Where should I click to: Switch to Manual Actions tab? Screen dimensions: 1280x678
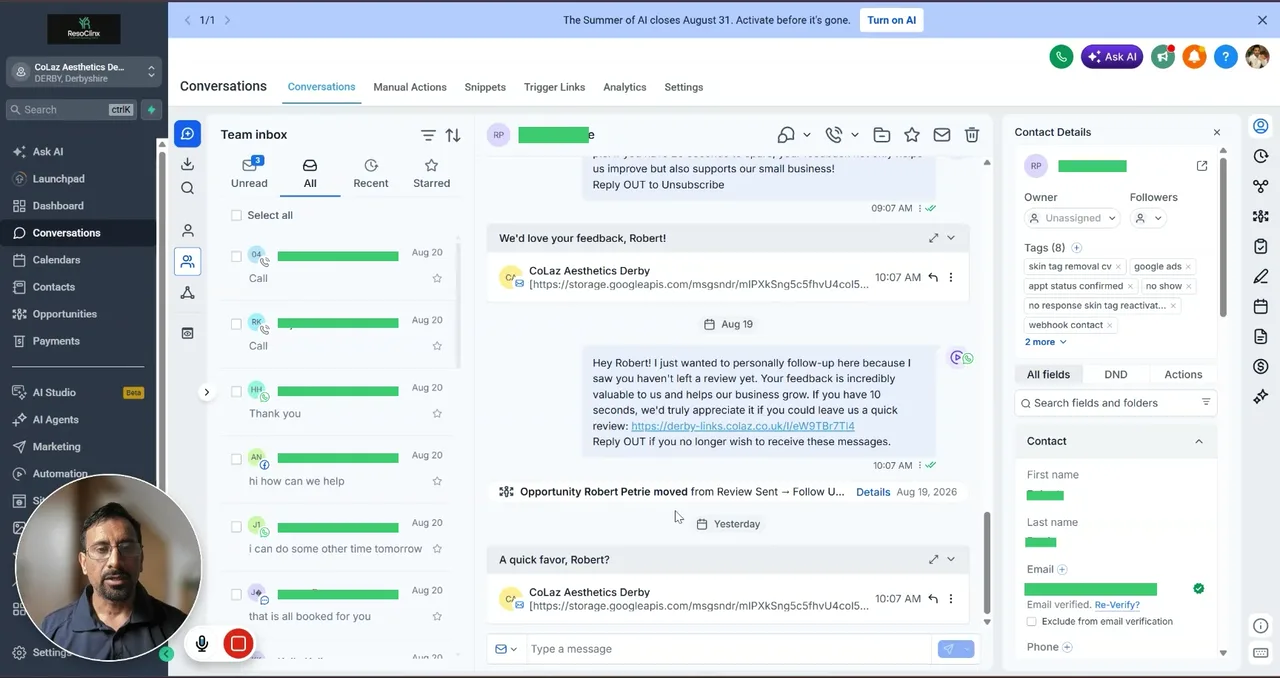[410, 87]
